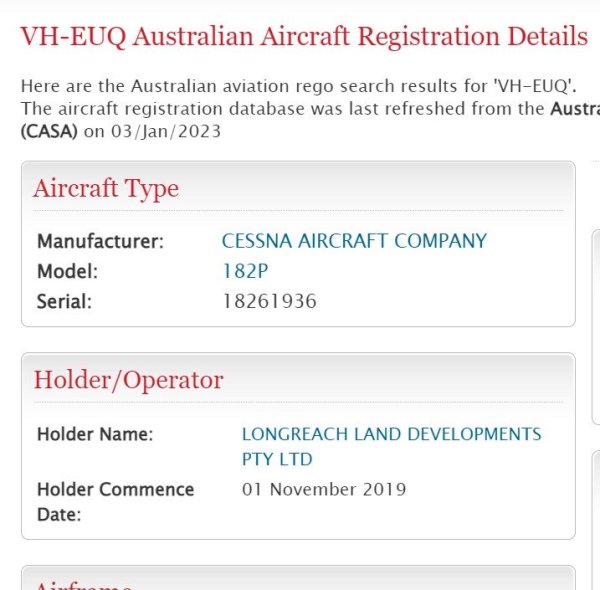
Task: Click the serial number 18261936
Action: click(269, 301)
